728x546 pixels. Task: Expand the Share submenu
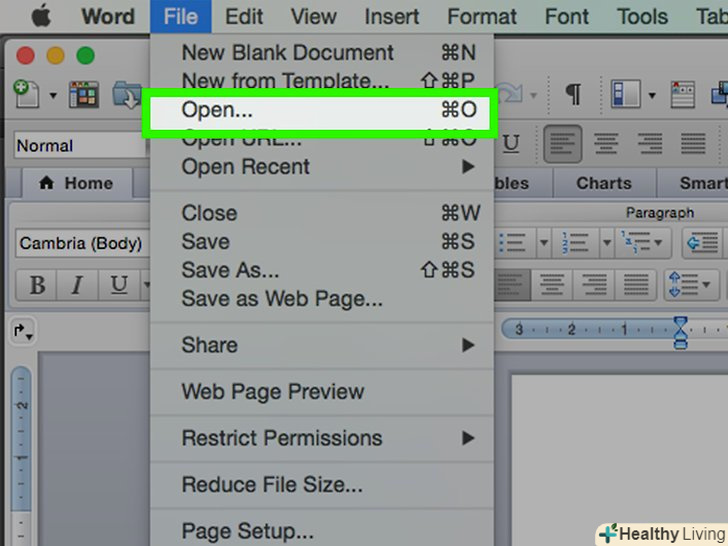point(322,345)
